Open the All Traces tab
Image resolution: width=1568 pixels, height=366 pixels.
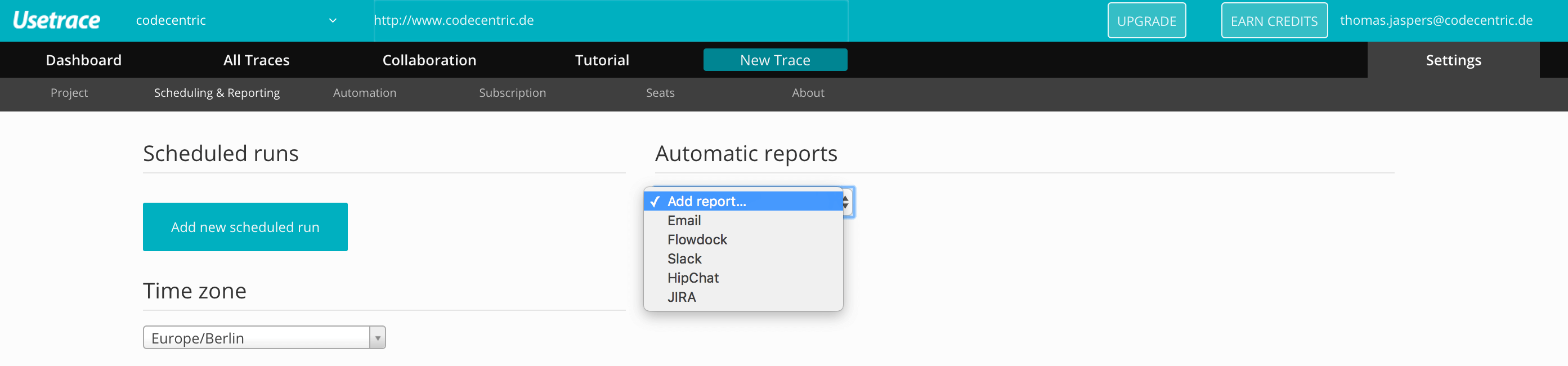(x=256, y=60)
